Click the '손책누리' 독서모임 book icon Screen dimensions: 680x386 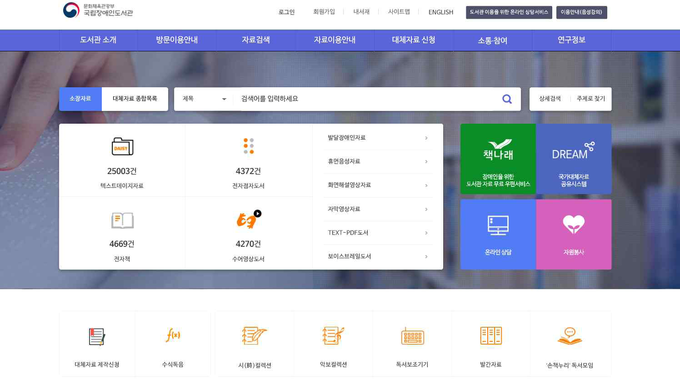point(570,336)
